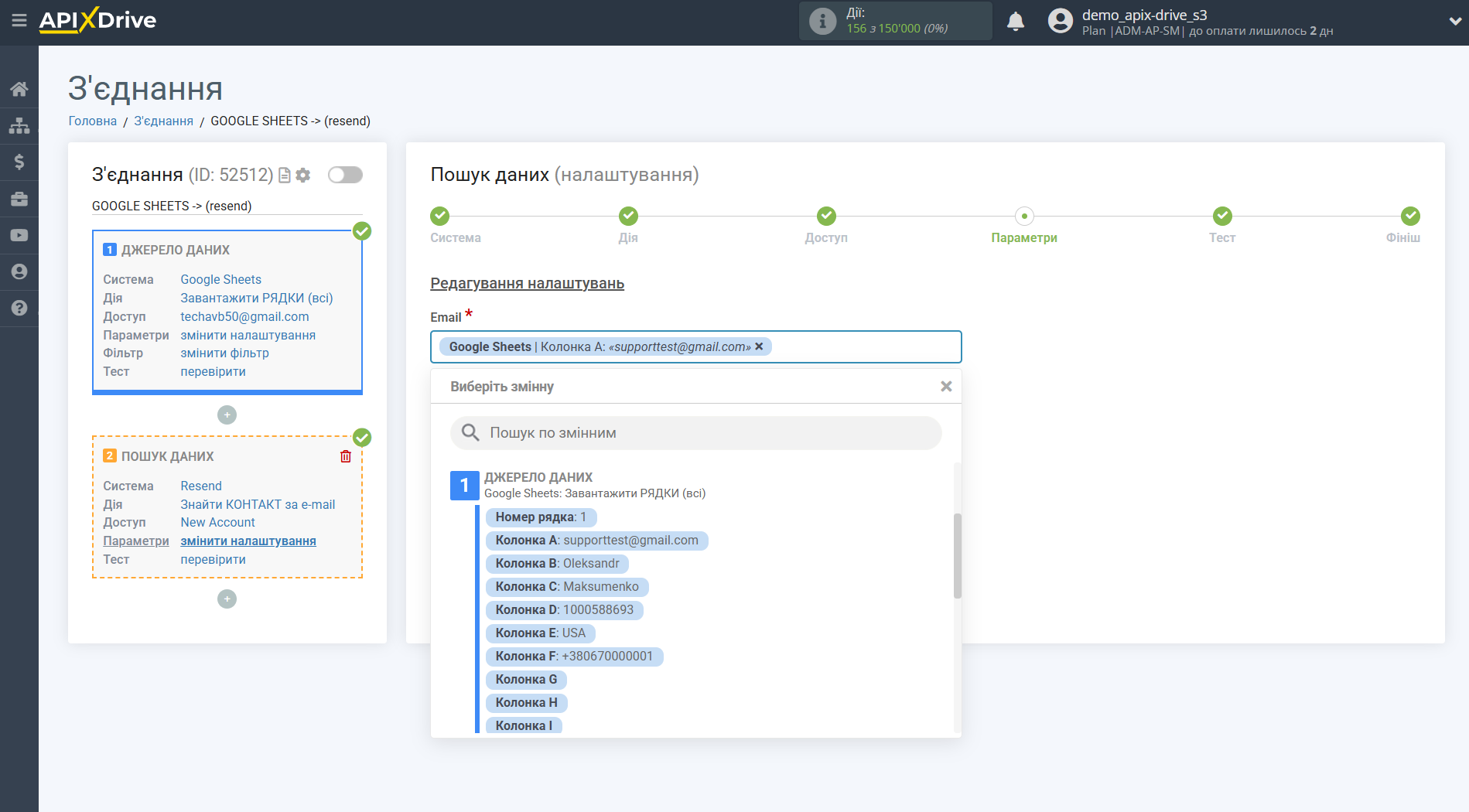The image size is (1469, 812).
Task: Click the Головна breadcrumb link
Action: [92, 121]
